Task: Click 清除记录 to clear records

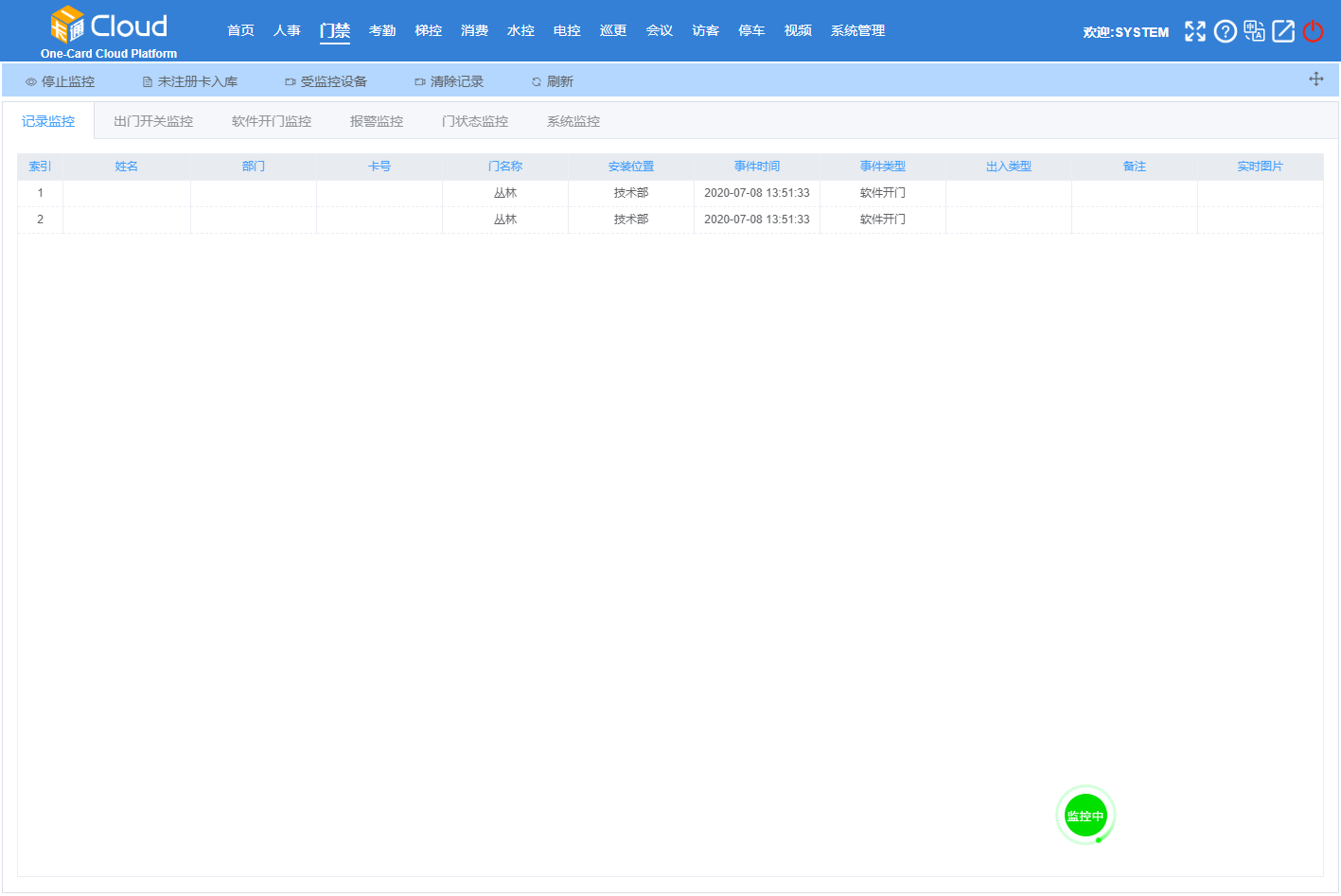Action: (450, 82)
